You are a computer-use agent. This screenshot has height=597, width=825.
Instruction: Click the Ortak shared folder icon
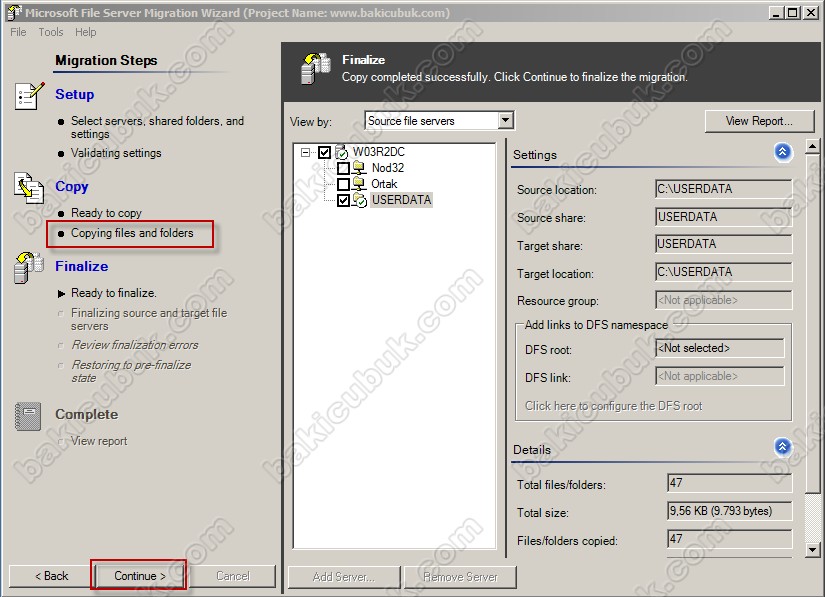tap(359, 184)
